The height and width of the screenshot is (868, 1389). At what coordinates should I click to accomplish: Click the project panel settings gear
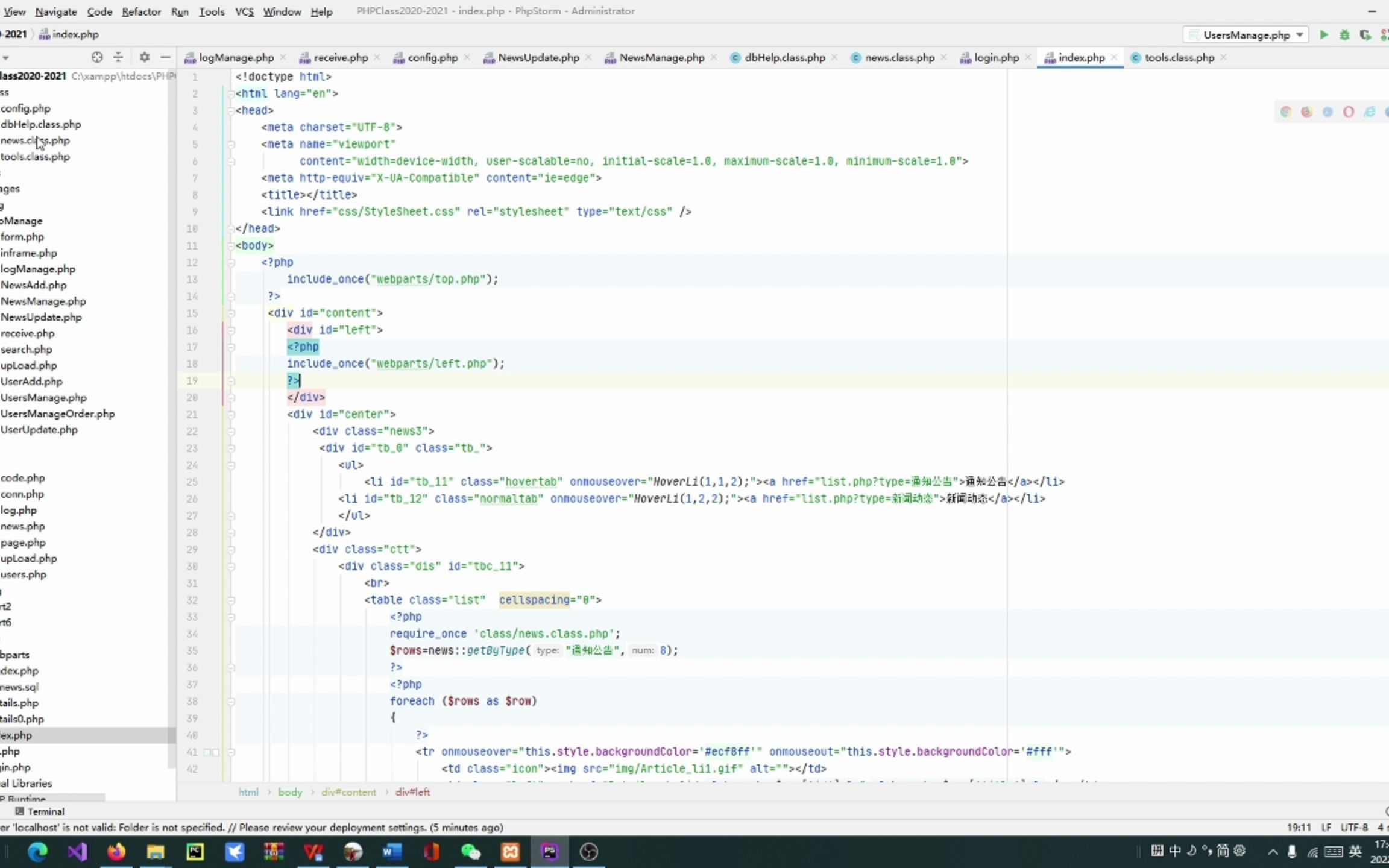point(144,57)
